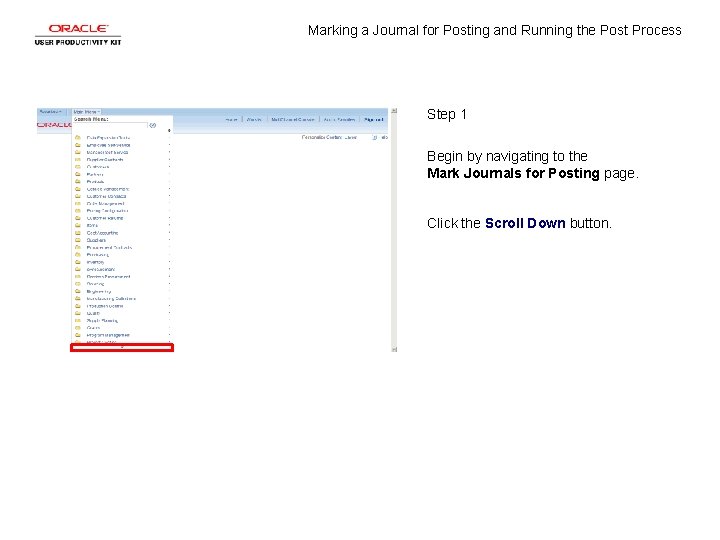
Task: Click folder icon beside Inventory
Action: click(x=78, y=262)
